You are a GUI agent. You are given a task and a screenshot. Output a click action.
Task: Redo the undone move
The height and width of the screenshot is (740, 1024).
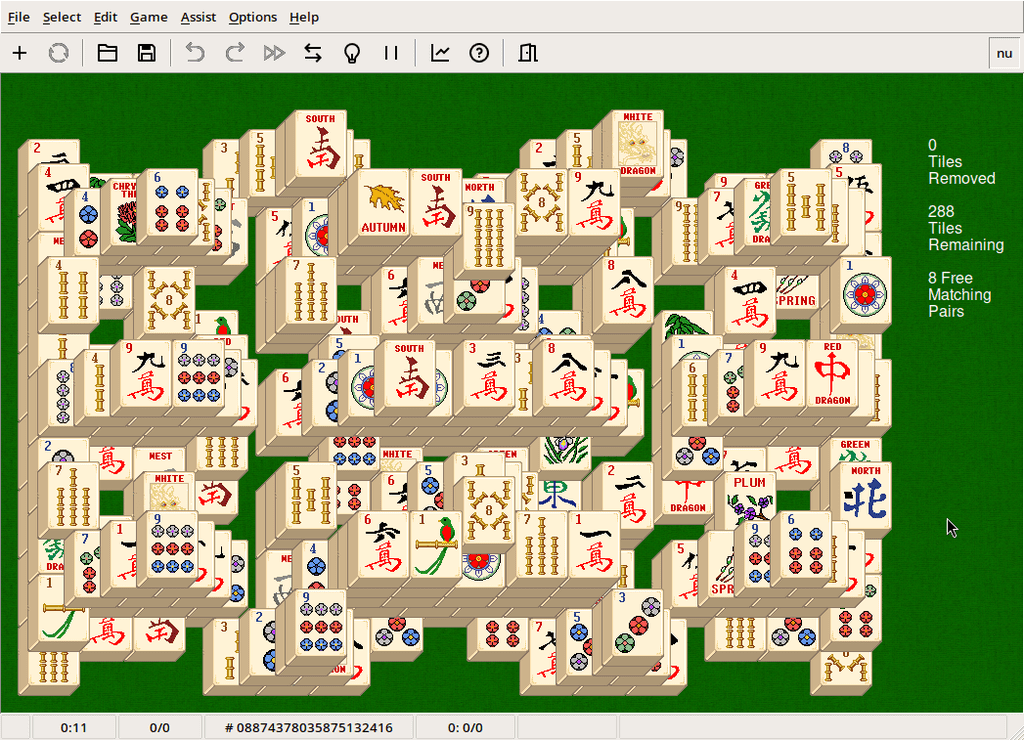pos(234,53)
